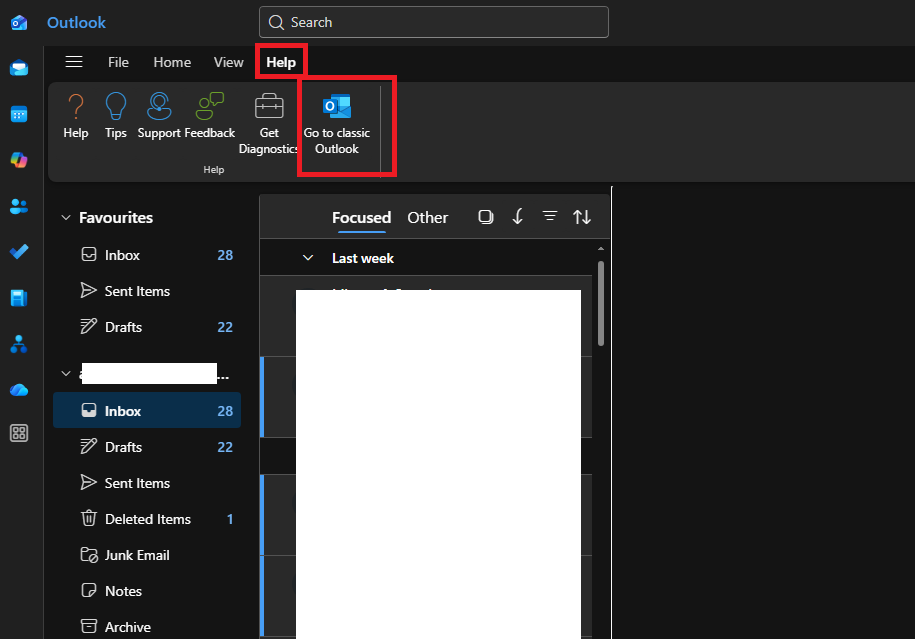Open Inbox under Favourites
The width and height of the screenshot is (915, 639).
pyautogui.click(x=147, y=255)
